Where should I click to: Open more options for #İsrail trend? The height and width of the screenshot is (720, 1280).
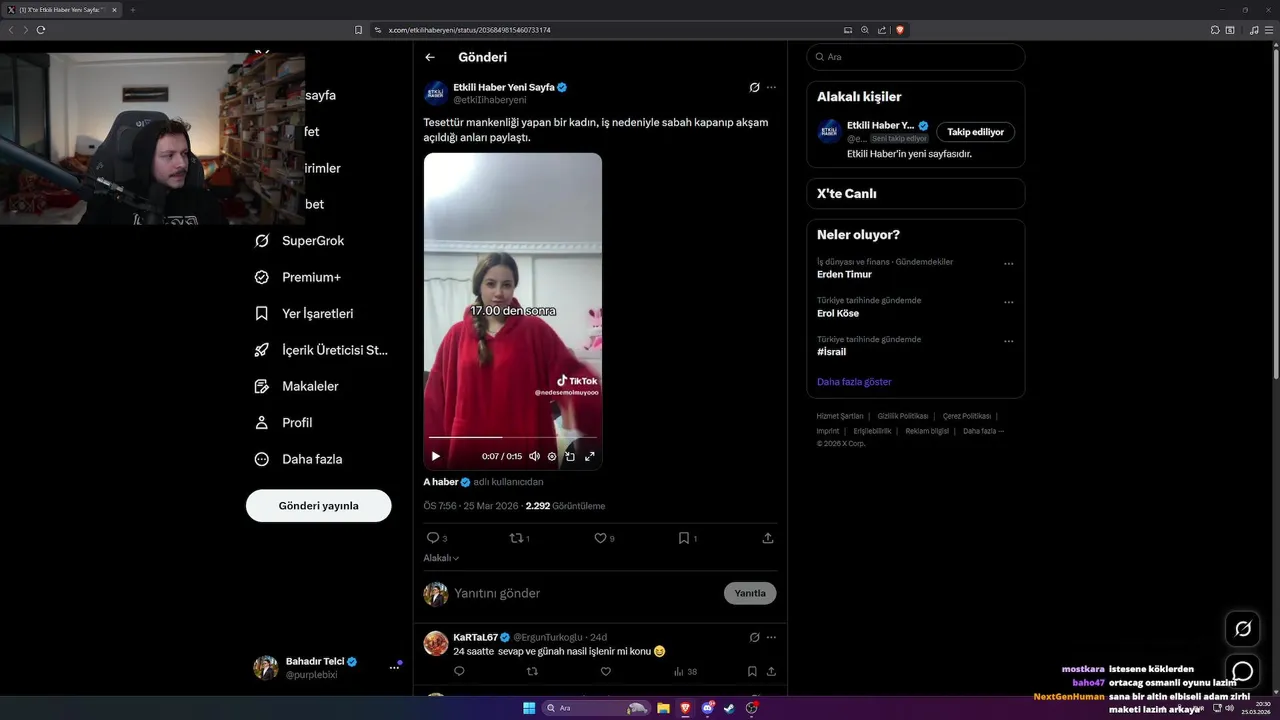tap(1008, 341)
